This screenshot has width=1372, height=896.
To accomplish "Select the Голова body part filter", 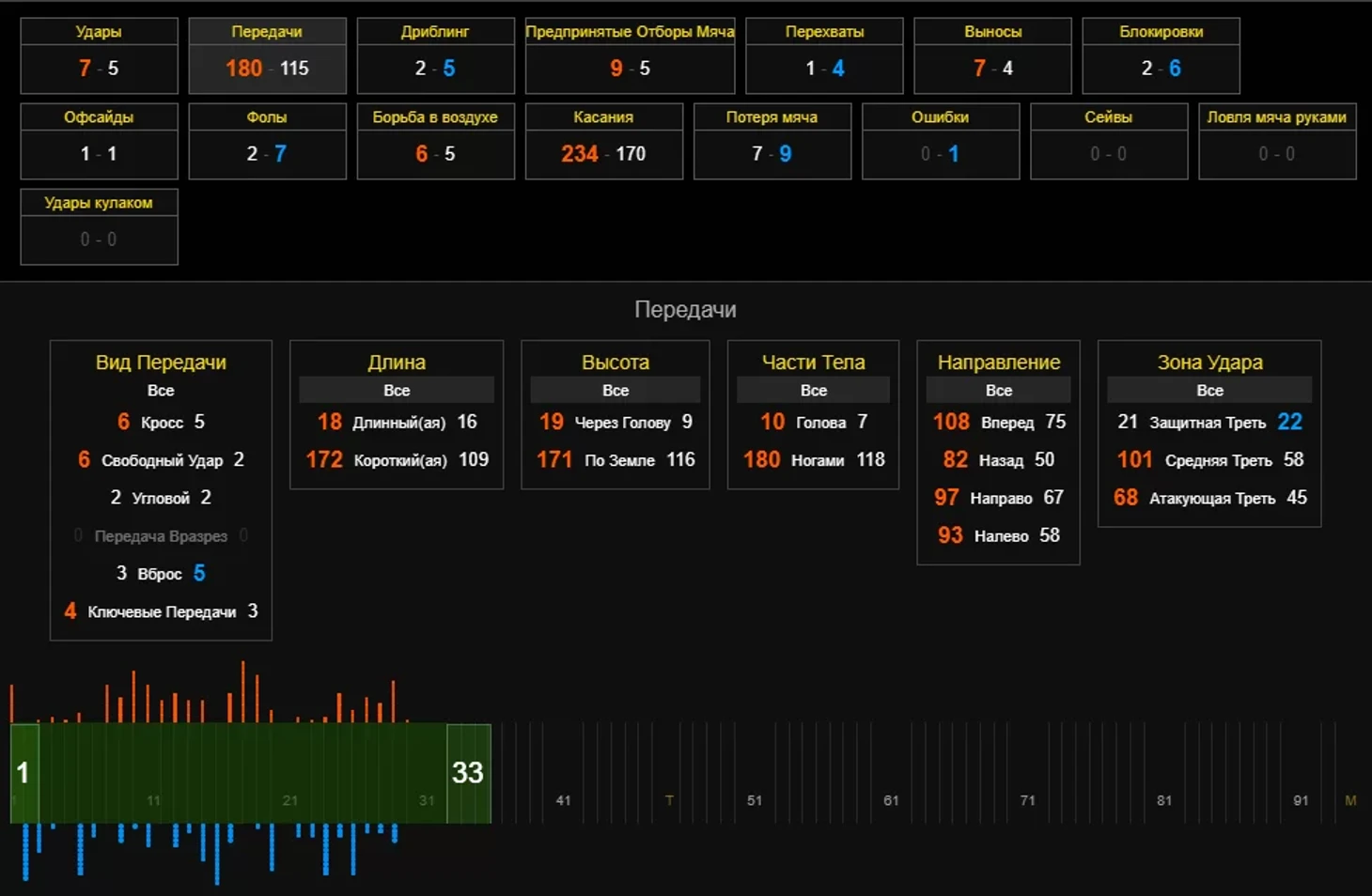I will (820, 423).
